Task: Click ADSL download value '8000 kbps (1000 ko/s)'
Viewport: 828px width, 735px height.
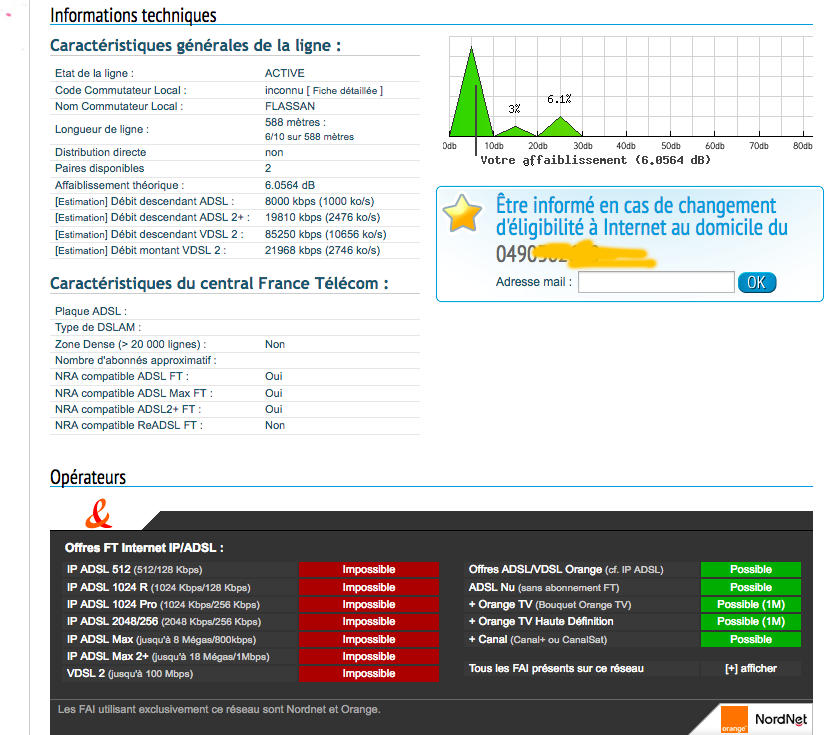Action: click(319, 201)
